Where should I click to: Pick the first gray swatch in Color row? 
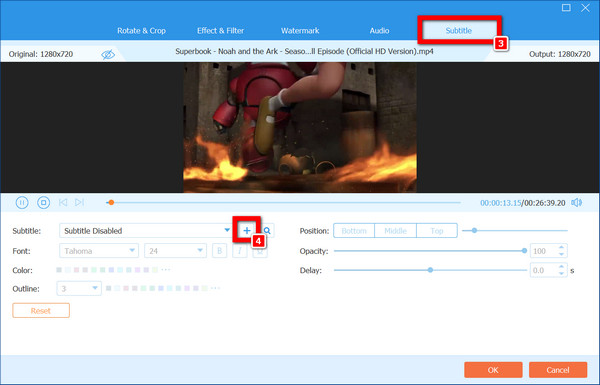tap(59, 270)
